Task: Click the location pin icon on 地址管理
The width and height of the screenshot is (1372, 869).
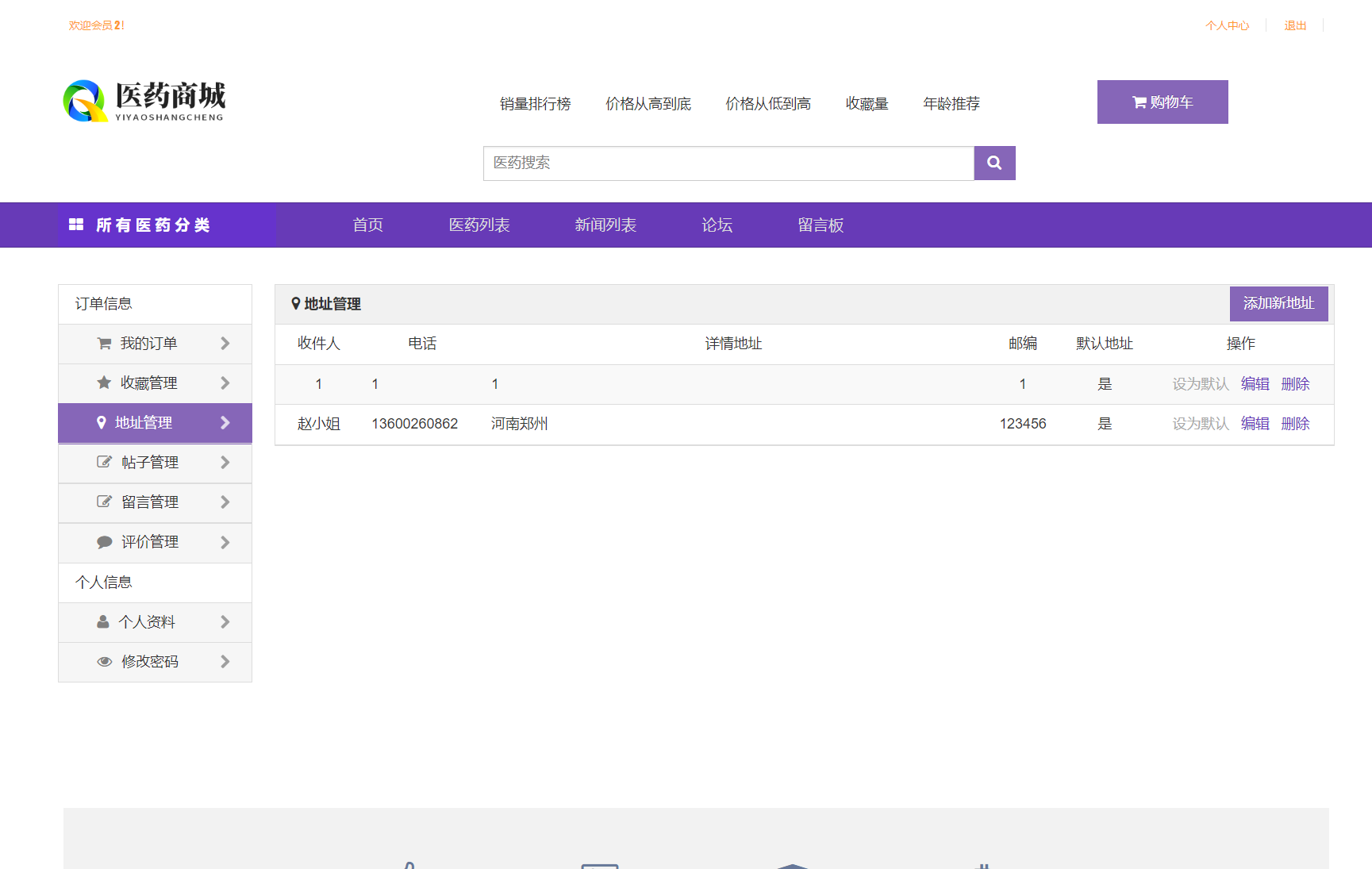Action: pos(102,423)
